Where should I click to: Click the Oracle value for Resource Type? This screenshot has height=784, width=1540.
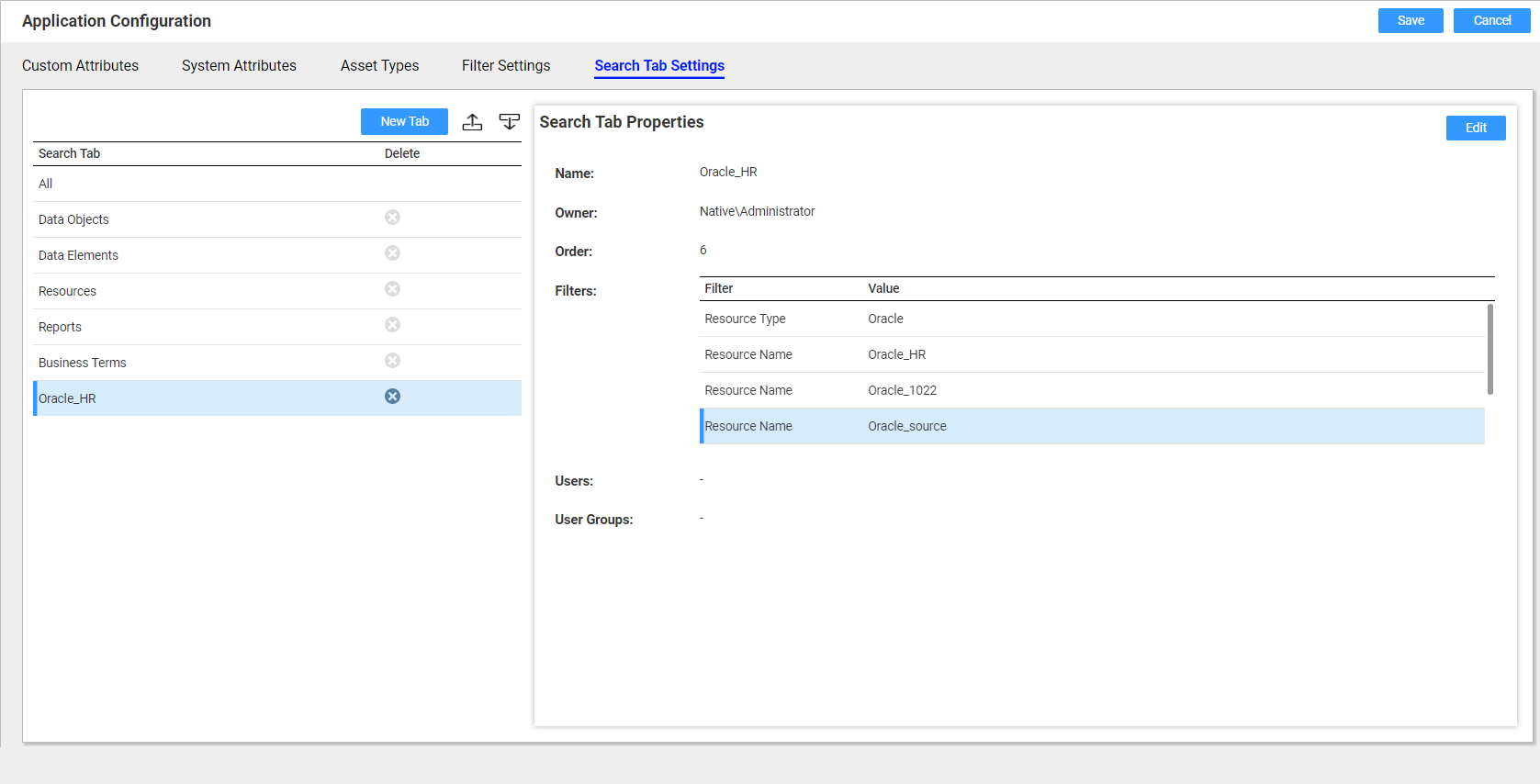coord(885,319)
